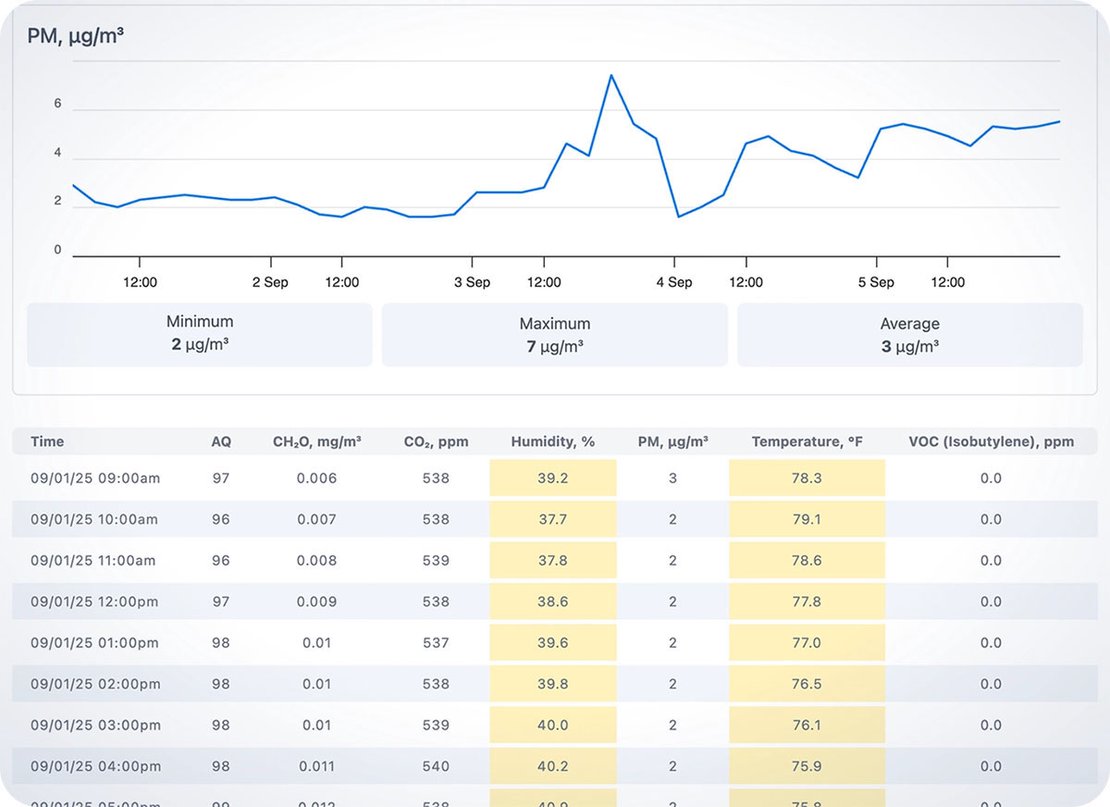Screen dimensions: 1110x807
Task: Click the 5 Sep label on chart axis
Action: coord(876,282)
